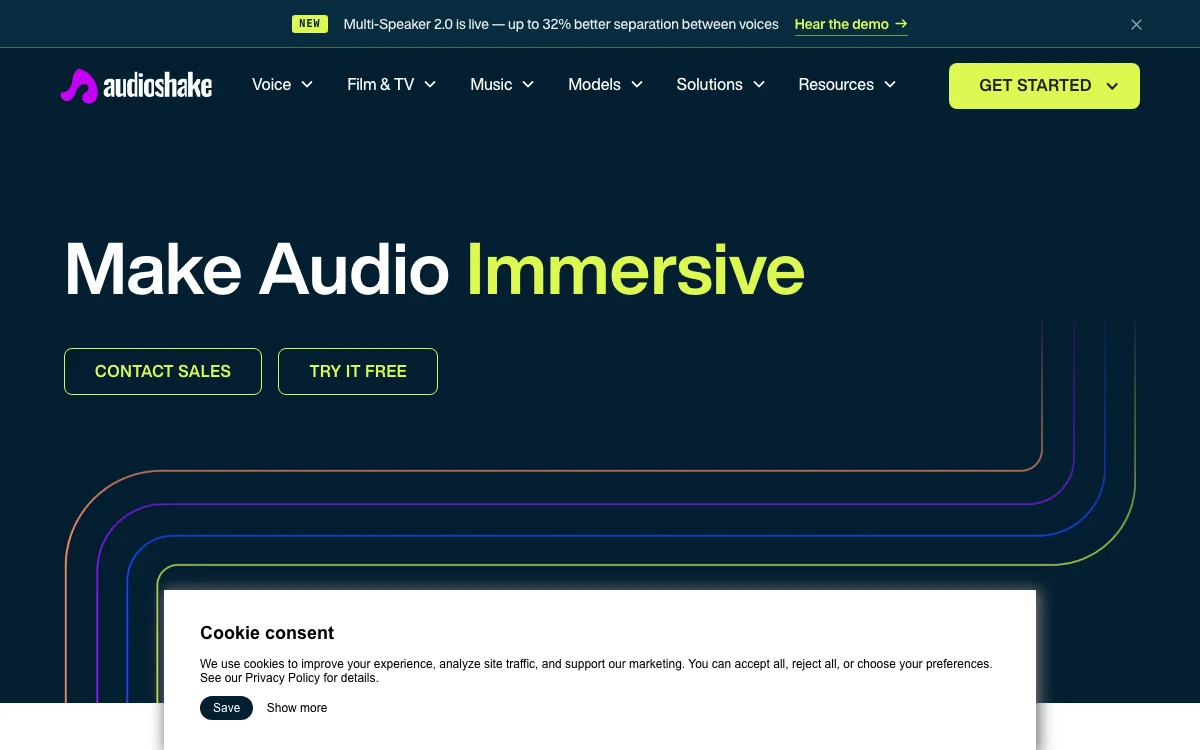Expand the Film & TV chevron arrow
Image resolution: width=1200 pixels, height=750 pixels.
(x=430, y=85)
